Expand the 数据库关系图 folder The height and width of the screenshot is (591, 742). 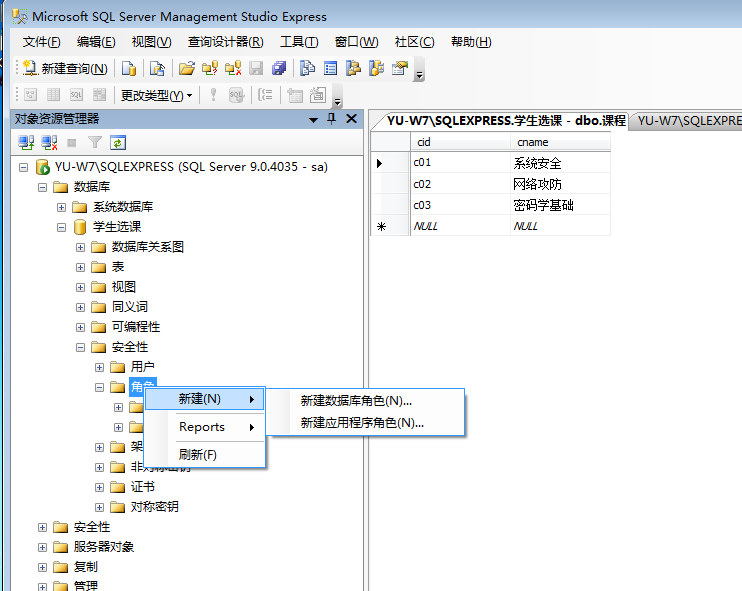coord(80,247)
